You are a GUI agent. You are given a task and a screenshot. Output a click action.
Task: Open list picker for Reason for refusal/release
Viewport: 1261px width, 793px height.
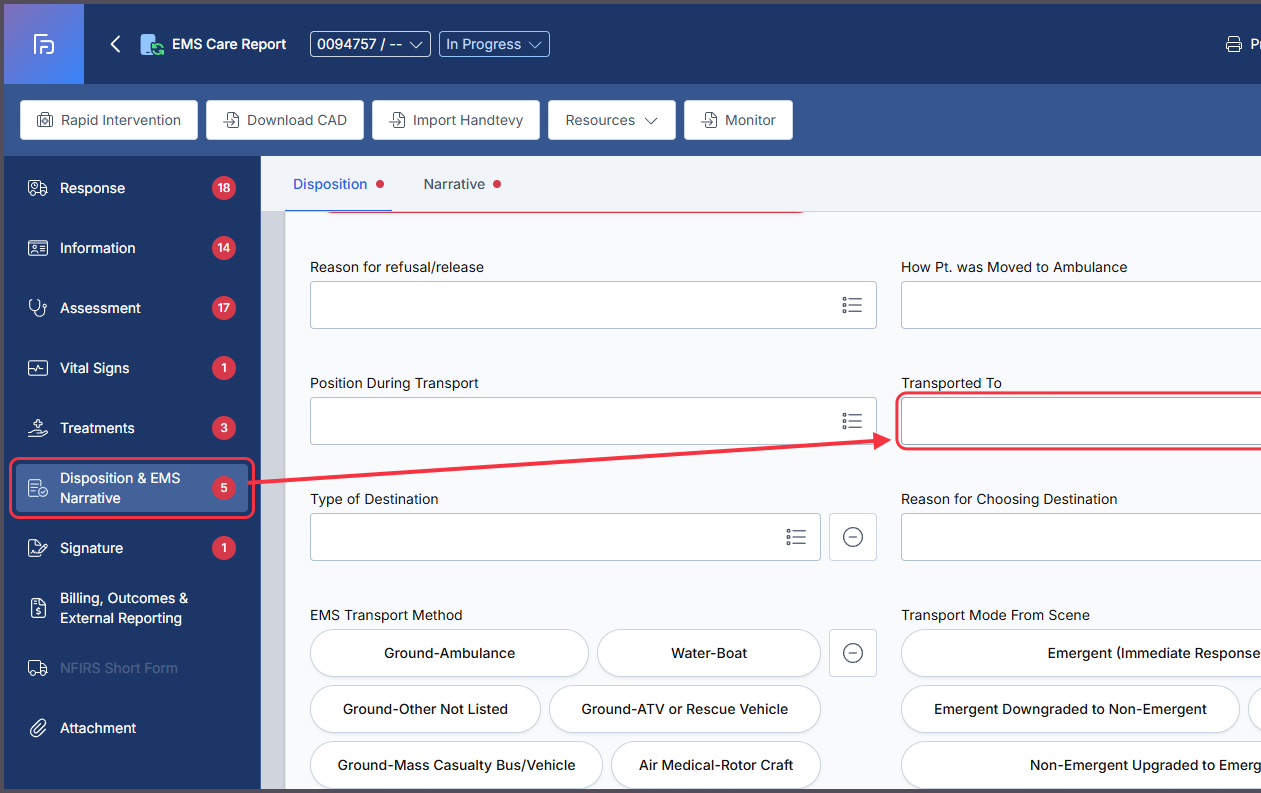pos(852,305)
